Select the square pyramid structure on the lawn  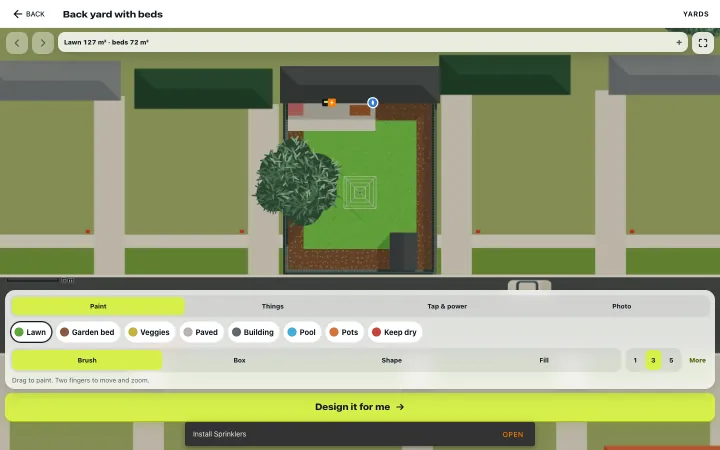(x=360, y=193)
